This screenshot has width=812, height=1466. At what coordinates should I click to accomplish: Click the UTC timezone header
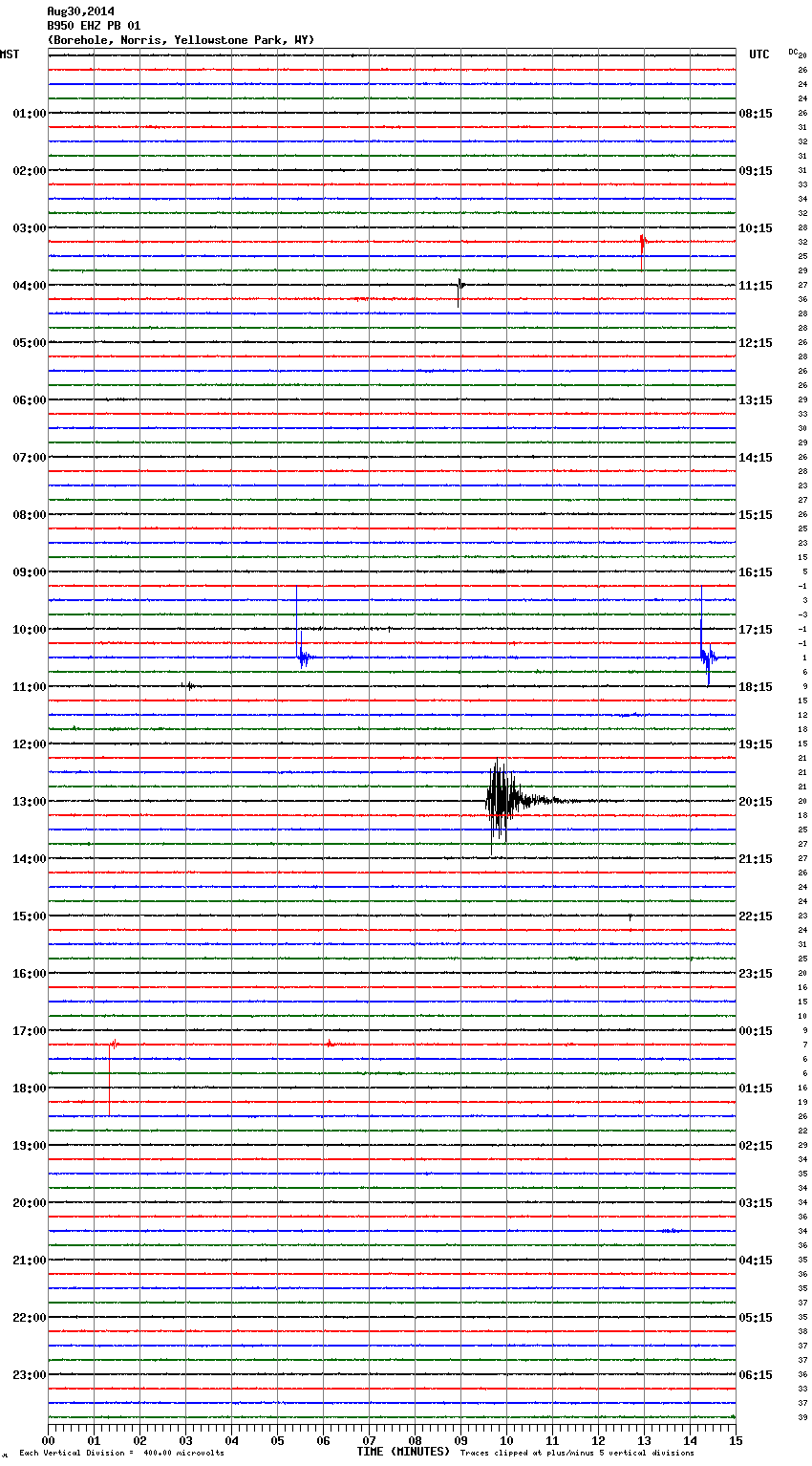coord(759,54)
